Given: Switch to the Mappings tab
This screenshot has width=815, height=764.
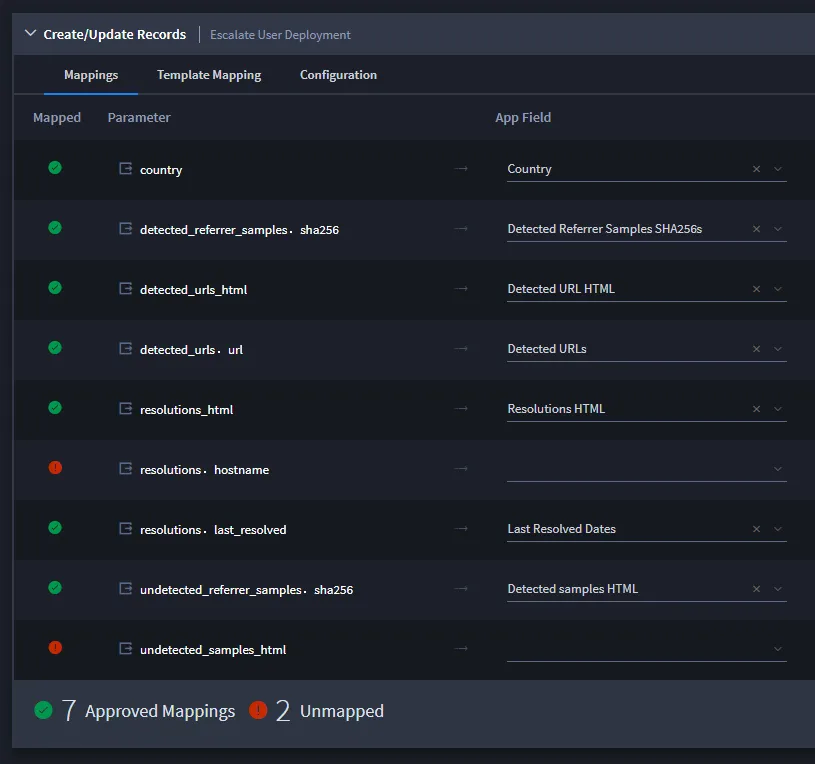Looking at the screenshot, I should 91,75.
